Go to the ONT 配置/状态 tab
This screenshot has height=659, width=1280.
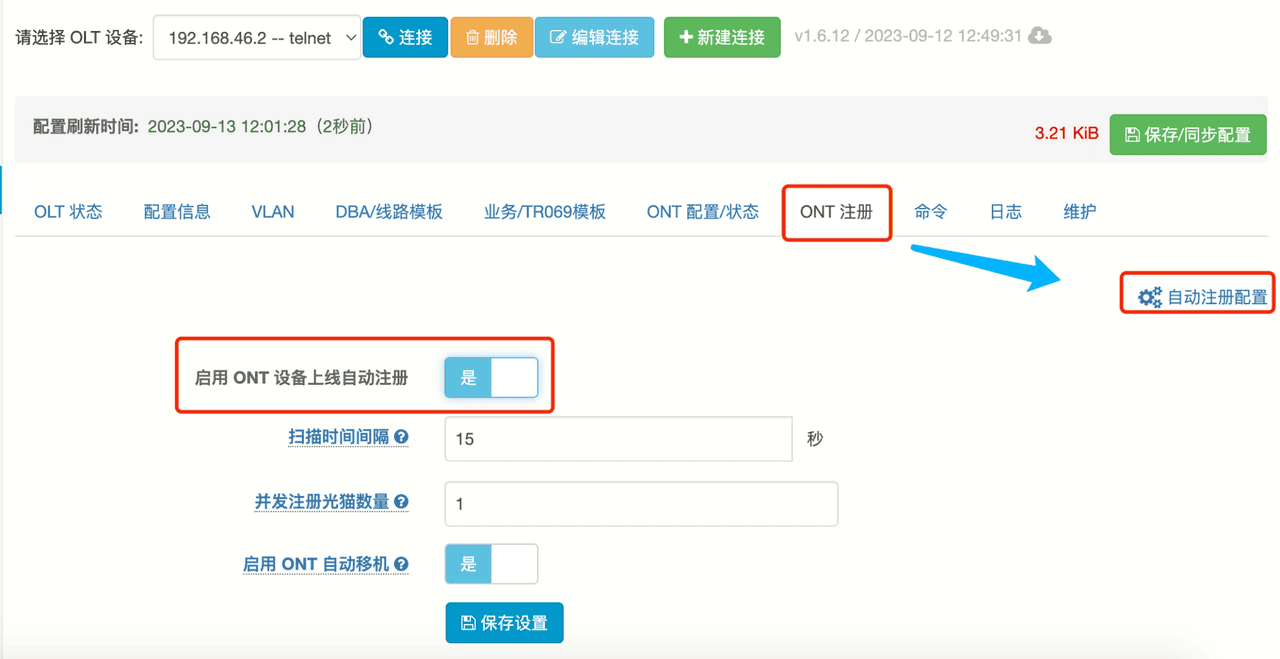point(702,212)
